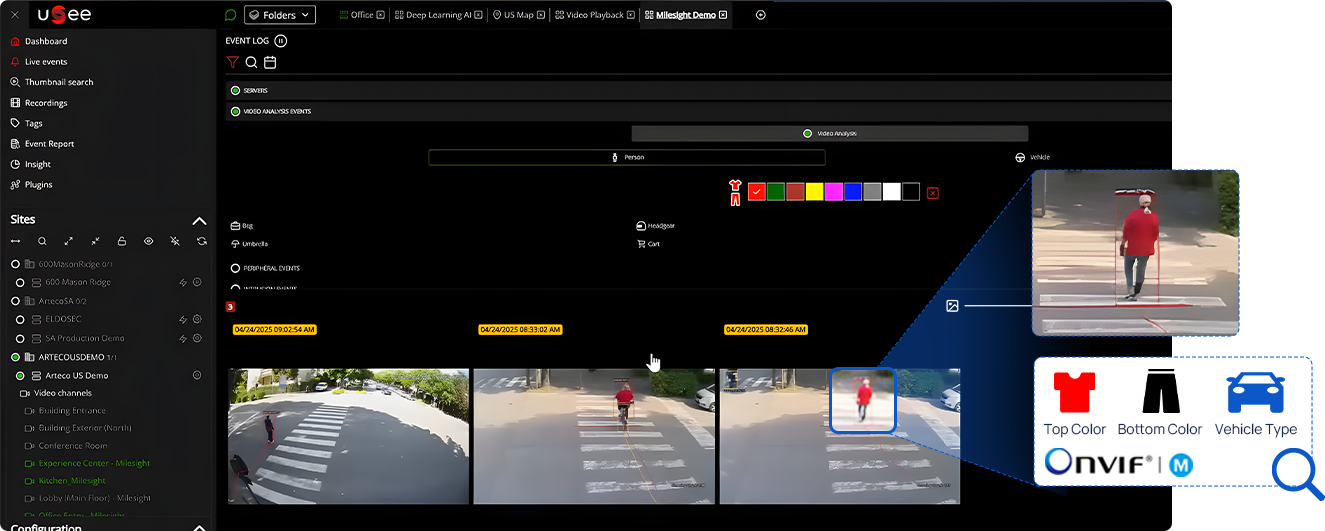Viewport: 1325px width, 531px height.
Task: Click the event log search magnifier icon
Action: tap(251, 62)
